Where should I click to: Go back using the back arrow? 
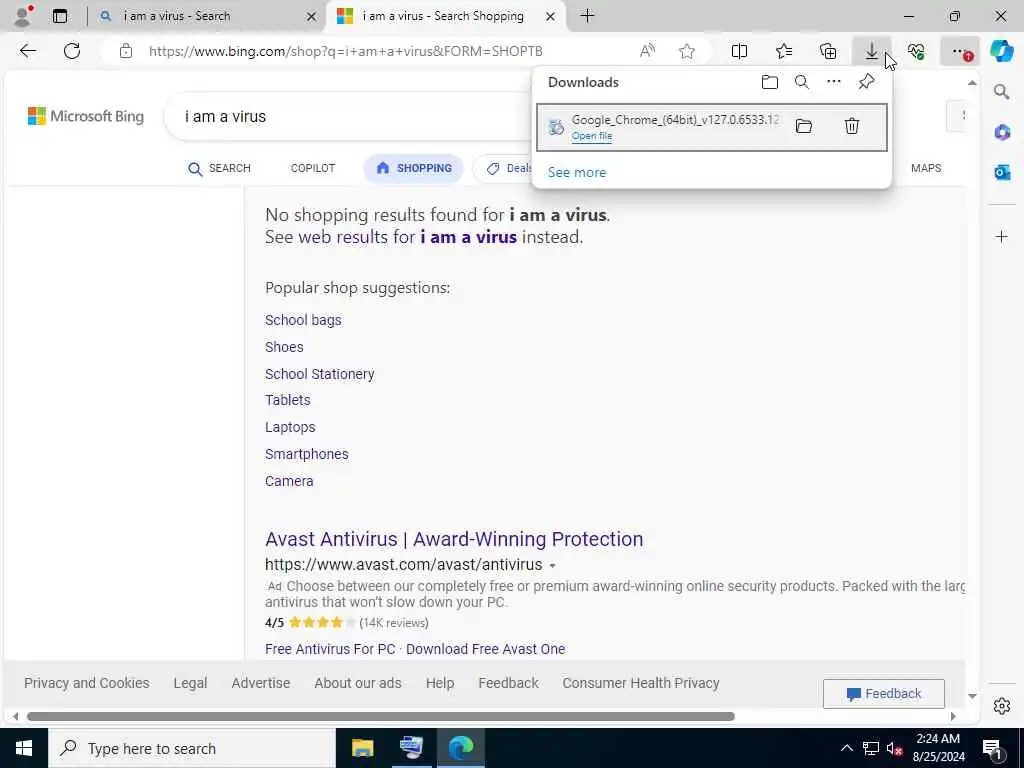click(27, 51)
